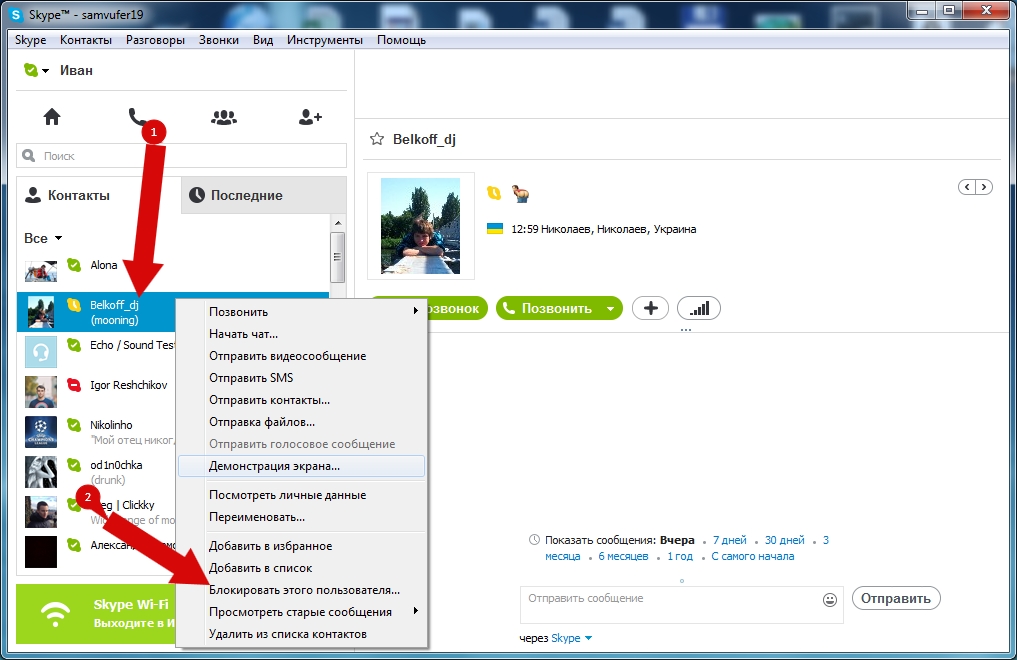1017x660 pixels.
Task: Choose Удалить из списка контактов
Action: (x=302, y=634)
